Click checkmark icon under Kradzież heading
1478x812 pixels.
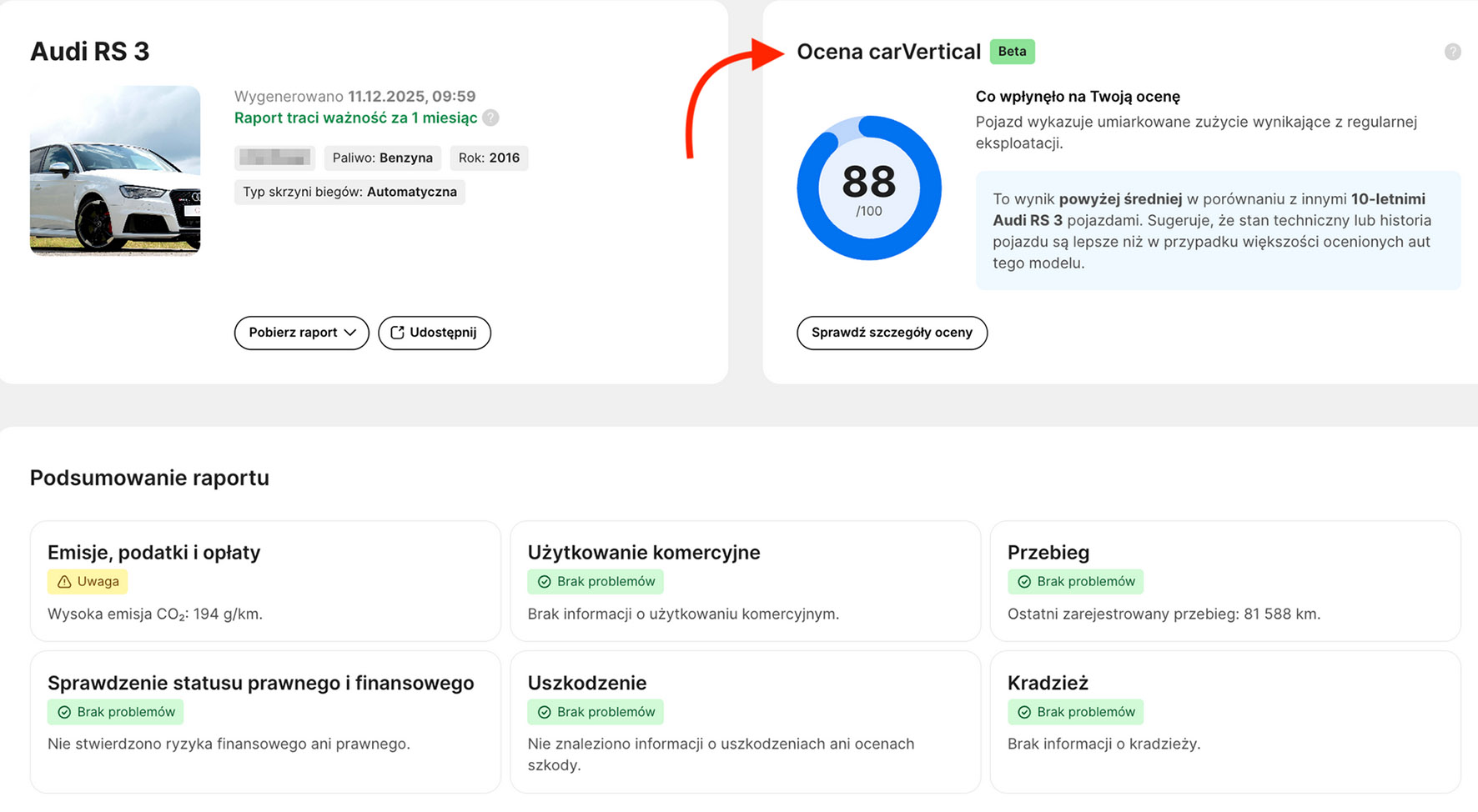(x=1024, y=712)
